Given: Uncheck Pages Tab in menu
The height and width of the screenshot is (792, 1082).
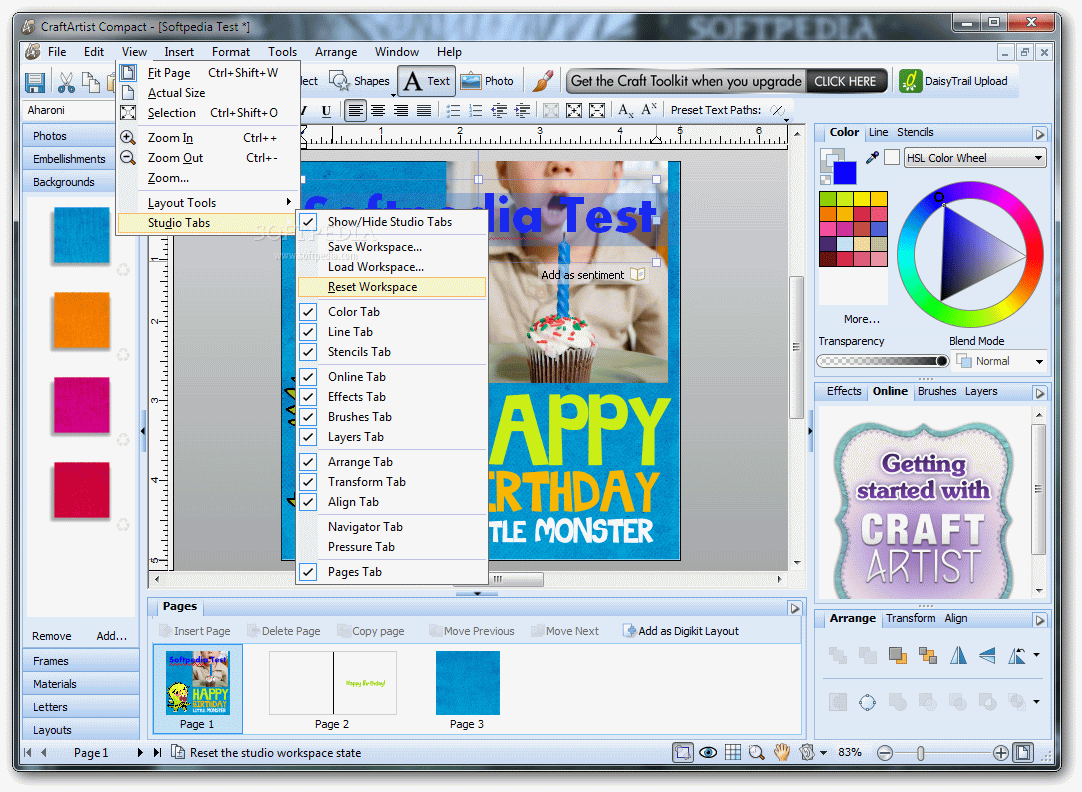Looking at the screenshot, I should (x=308, y=572).
